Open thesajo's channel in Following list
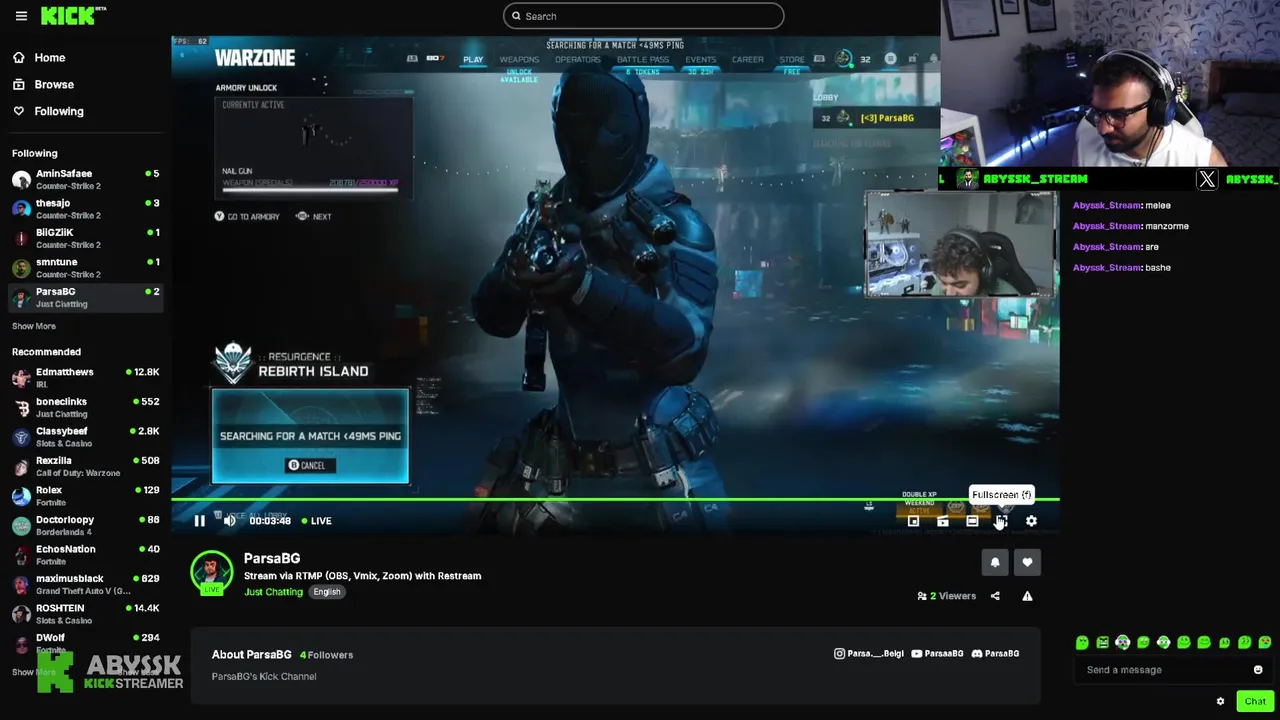1280x720 pixels. (85, 208)
